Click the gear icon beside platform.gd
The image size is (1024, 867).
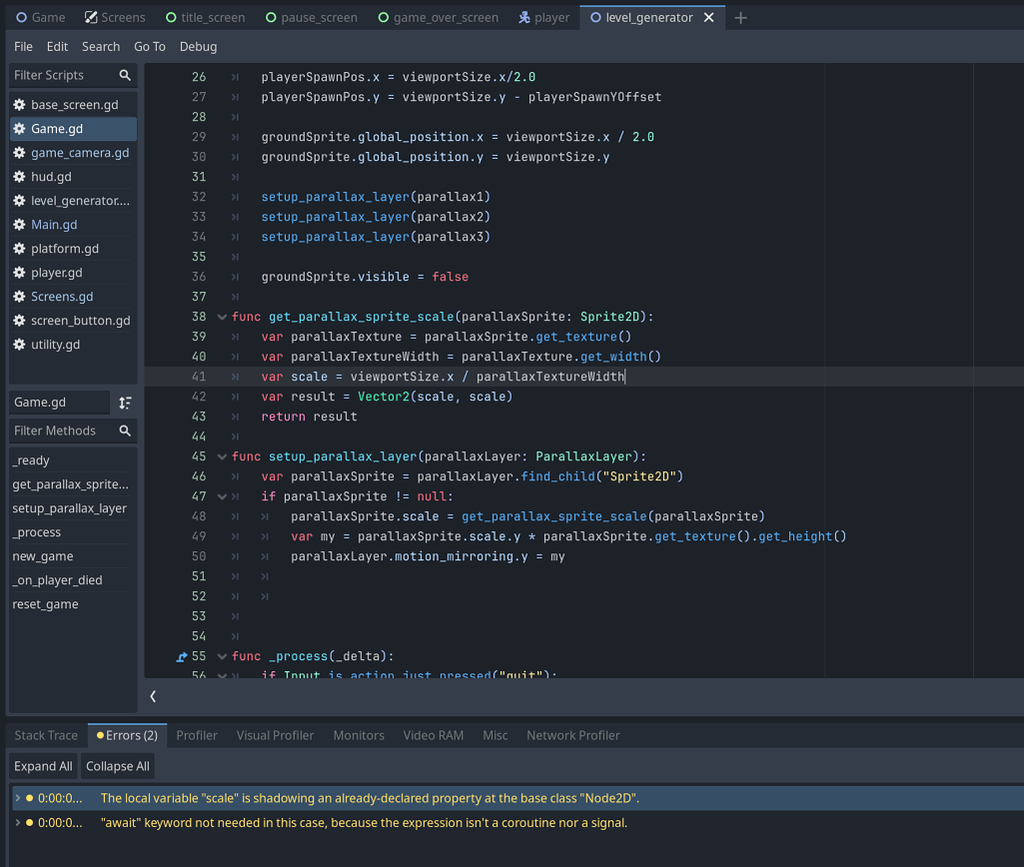tap(19, 249)
